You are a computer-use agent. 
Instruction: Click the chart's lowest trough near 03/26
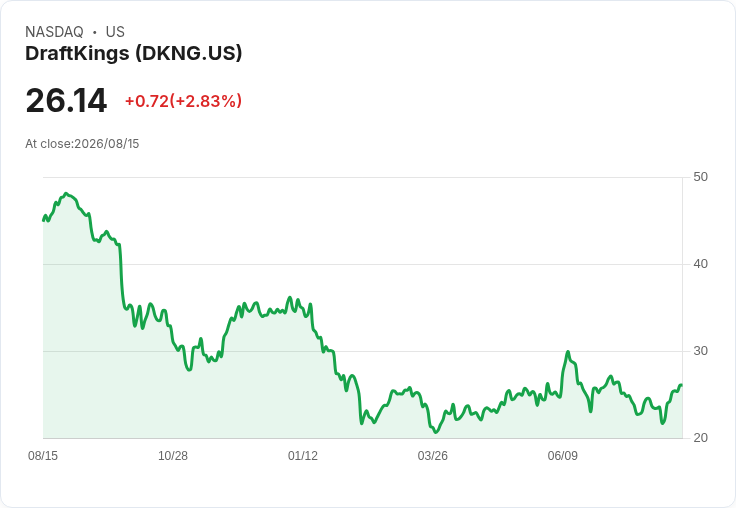pos(436,431)
